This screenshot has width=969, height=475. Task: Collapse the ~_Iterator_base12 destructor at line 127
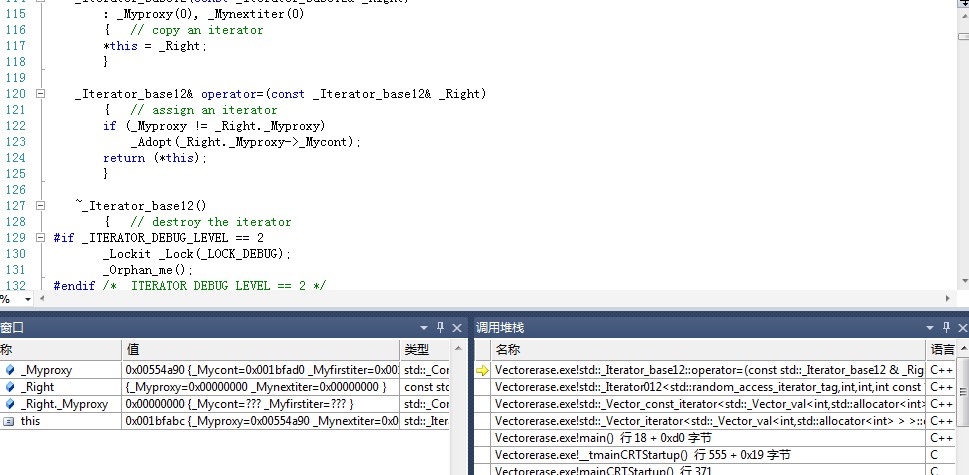tap(40, 206)
